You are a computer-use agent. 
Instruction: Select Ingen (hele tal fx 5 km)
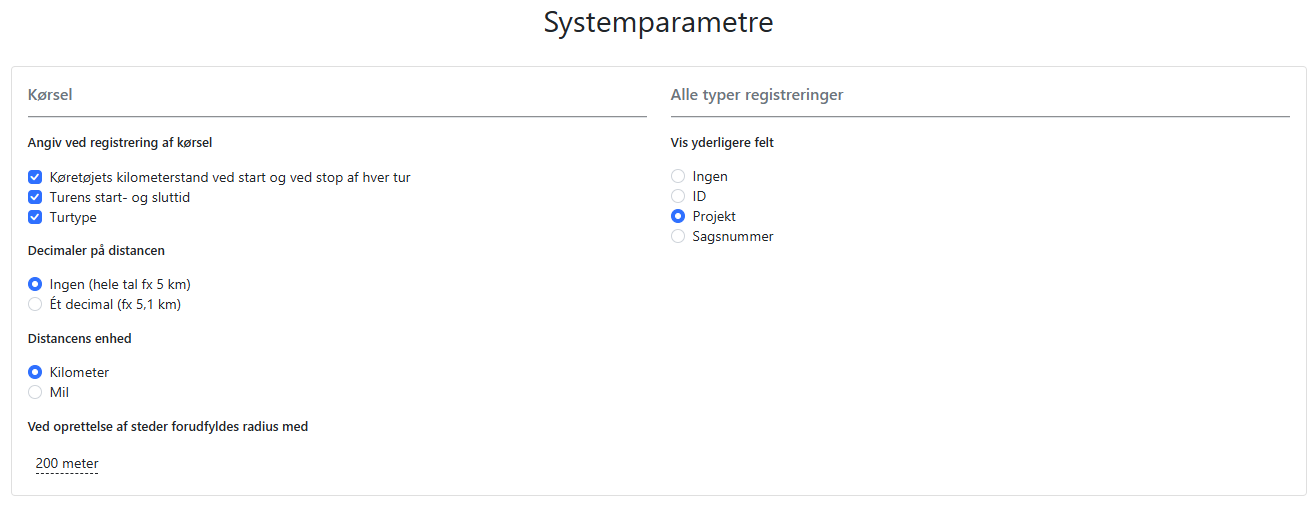pyautogui.click(x=35, y=284)
